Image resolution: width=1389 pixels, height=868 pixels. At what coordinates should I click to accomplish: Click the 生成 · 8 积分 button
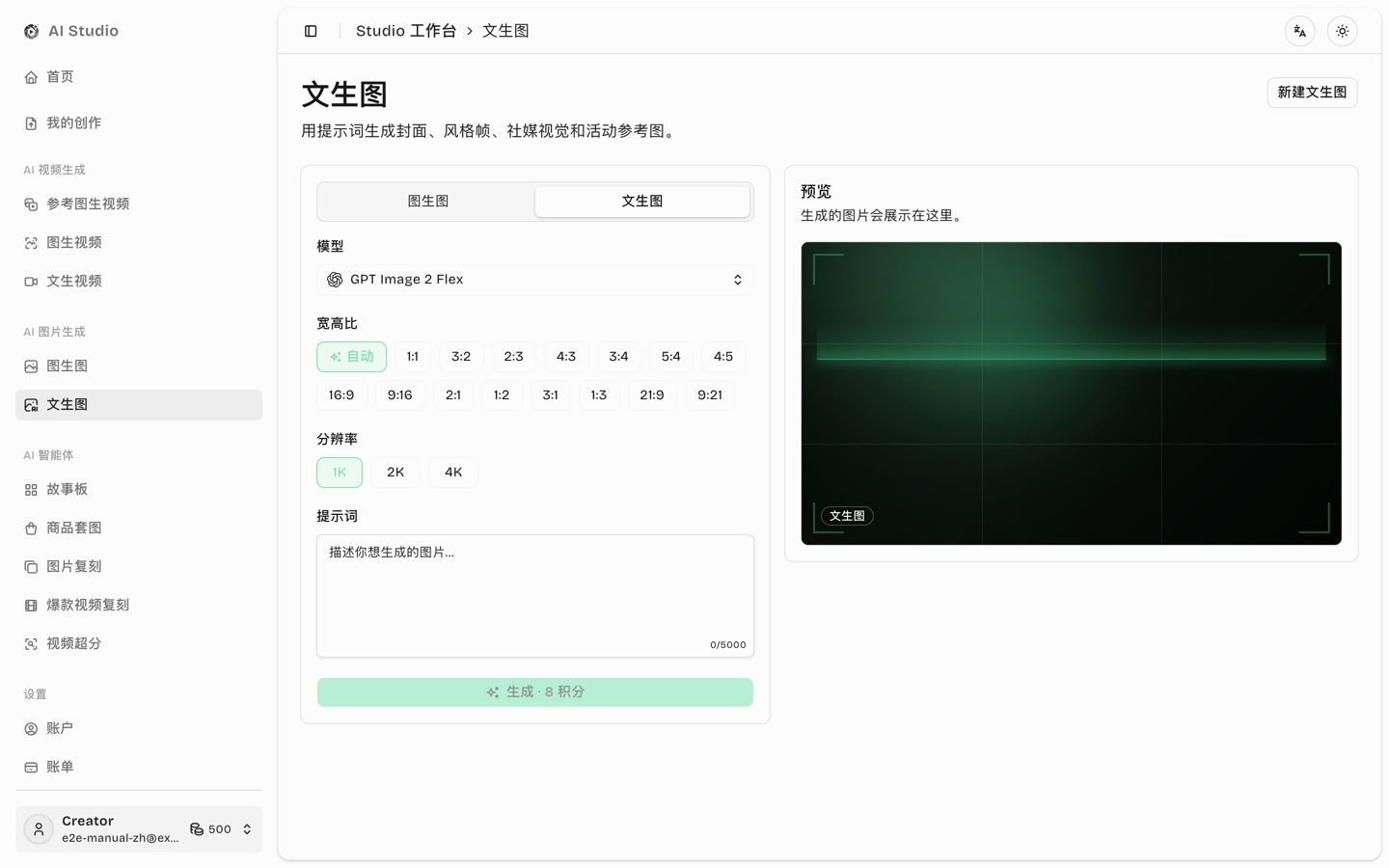[x=535, y=692]
